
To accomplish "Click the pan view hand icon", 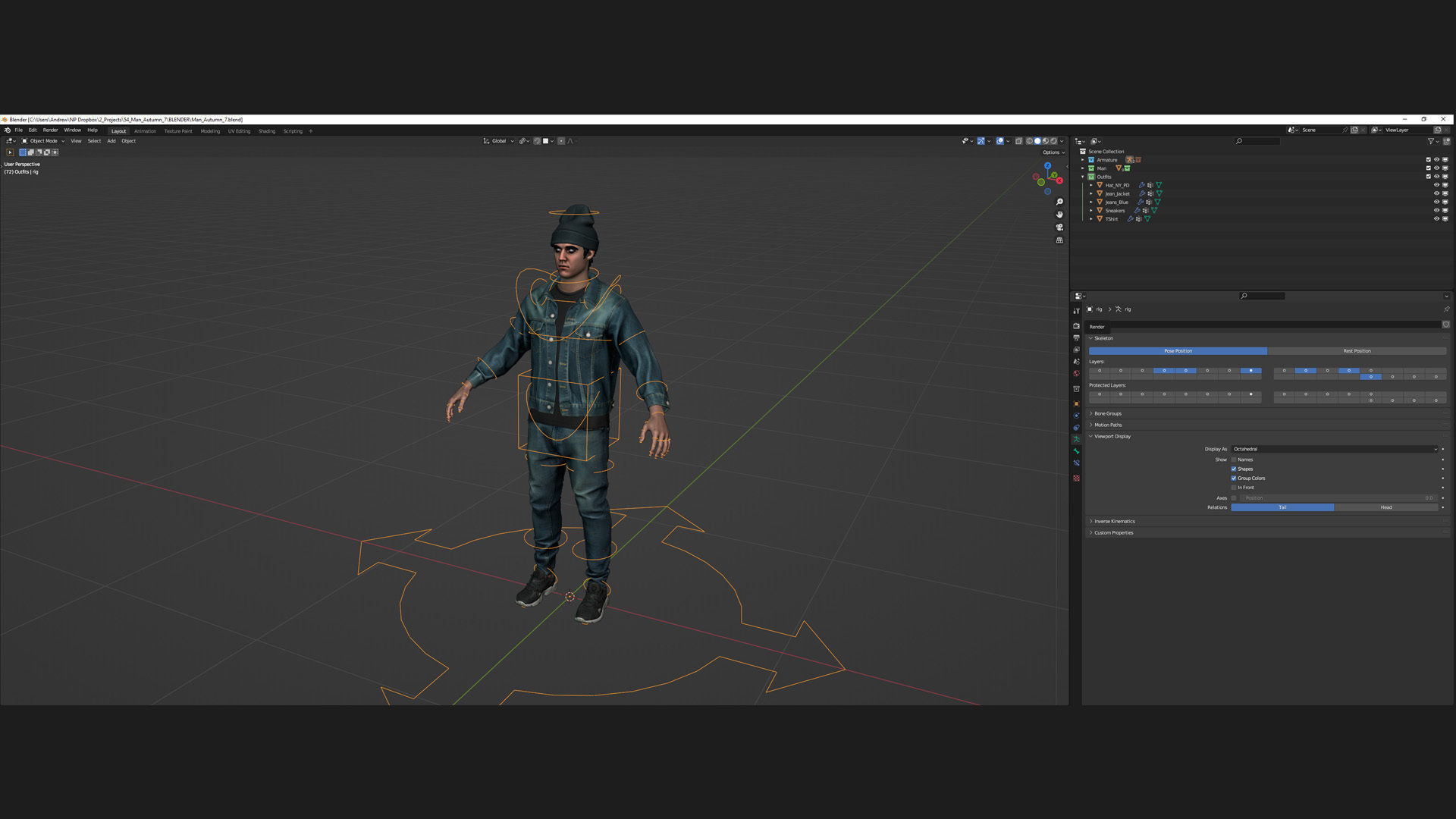I will 1059,215.
